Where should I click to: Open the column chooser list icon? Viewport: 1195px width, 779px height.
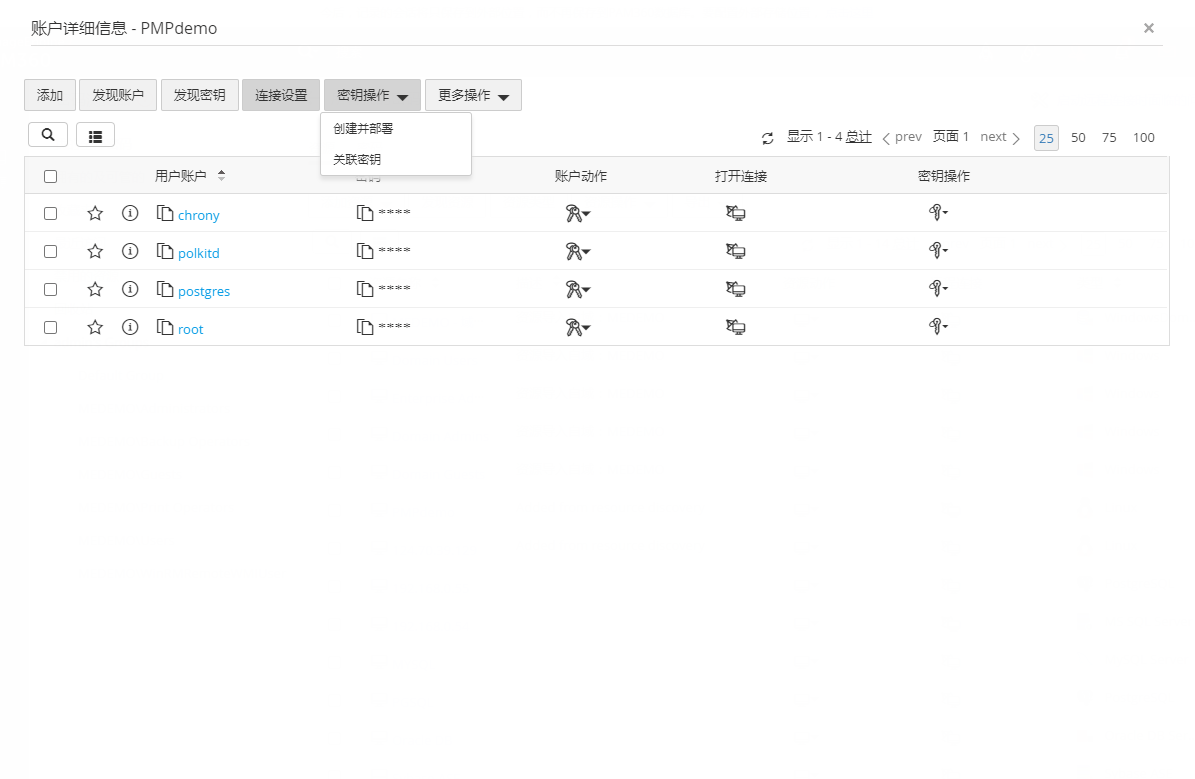tap(95, 136)
